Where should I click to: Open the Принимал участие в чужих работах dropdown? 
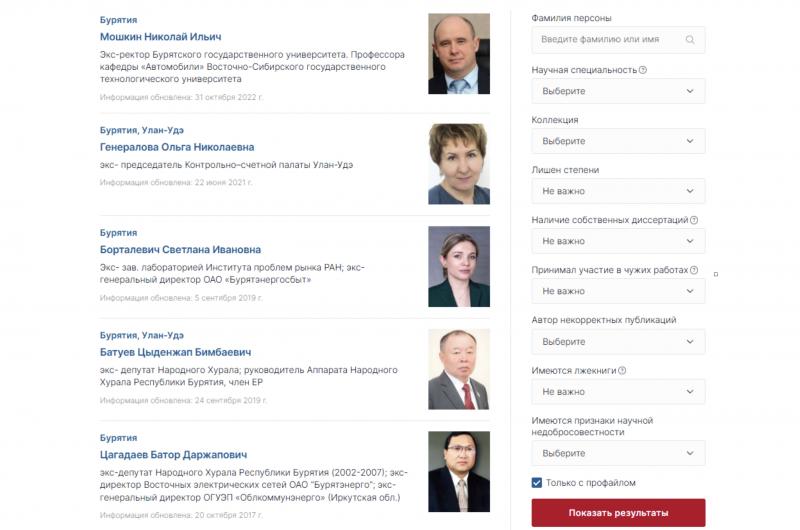[x=618, y=291]
